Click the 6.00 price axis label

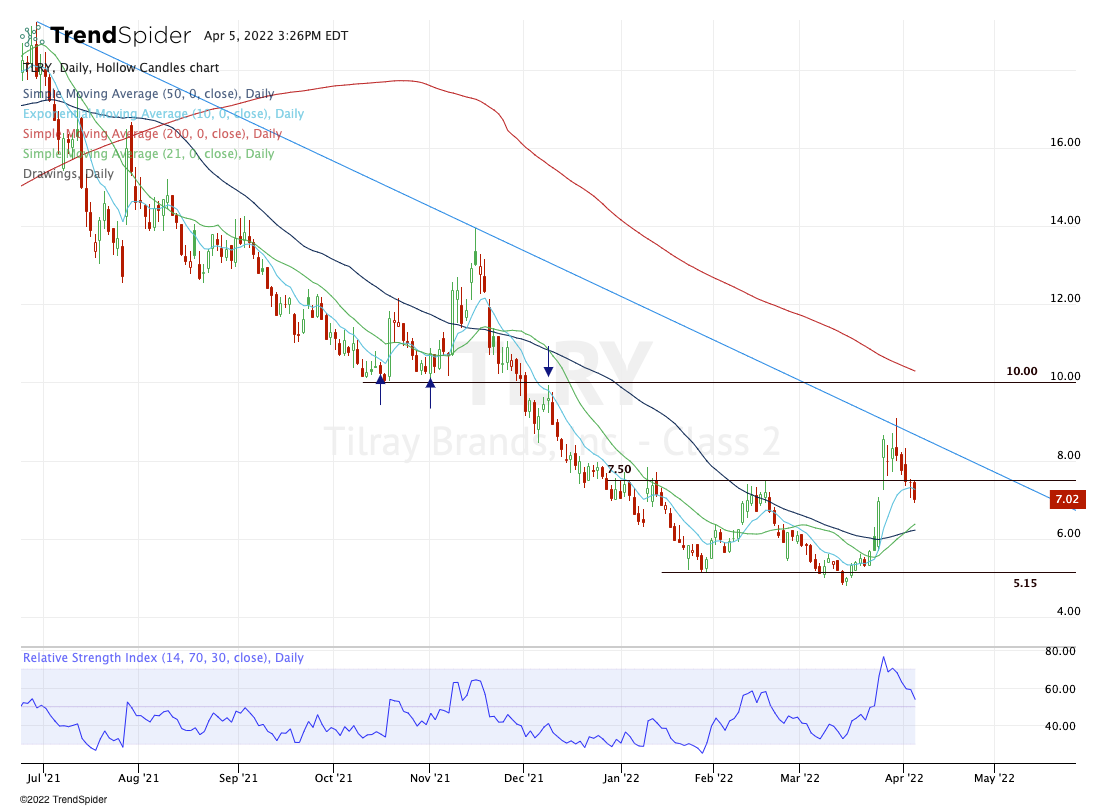click(x=1068, y=533)
